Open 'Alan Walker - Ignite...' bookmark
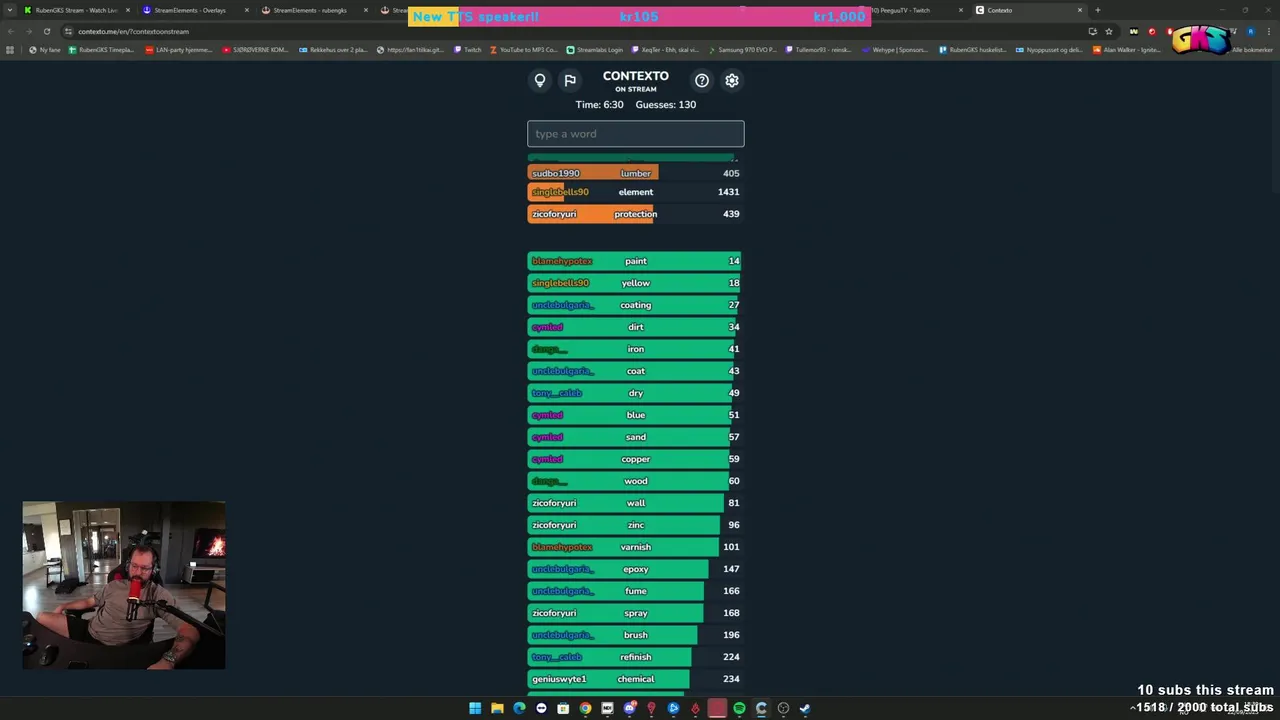 click(1127, 50)
